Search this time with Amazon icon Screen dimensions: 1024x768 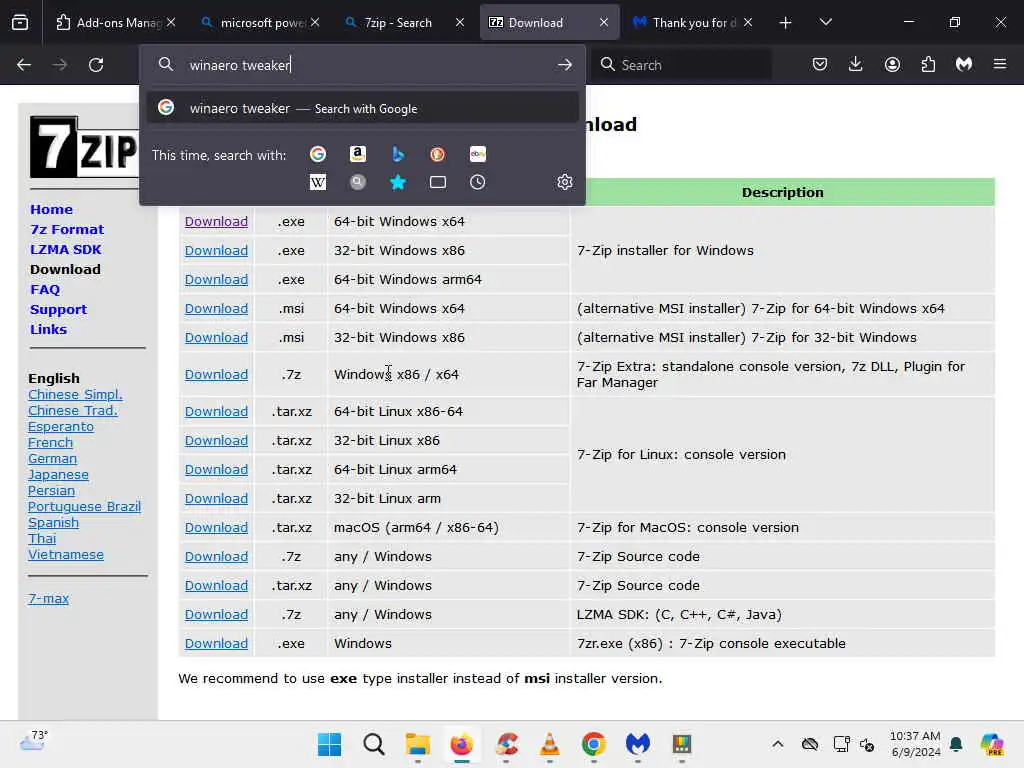coord(357,154)
